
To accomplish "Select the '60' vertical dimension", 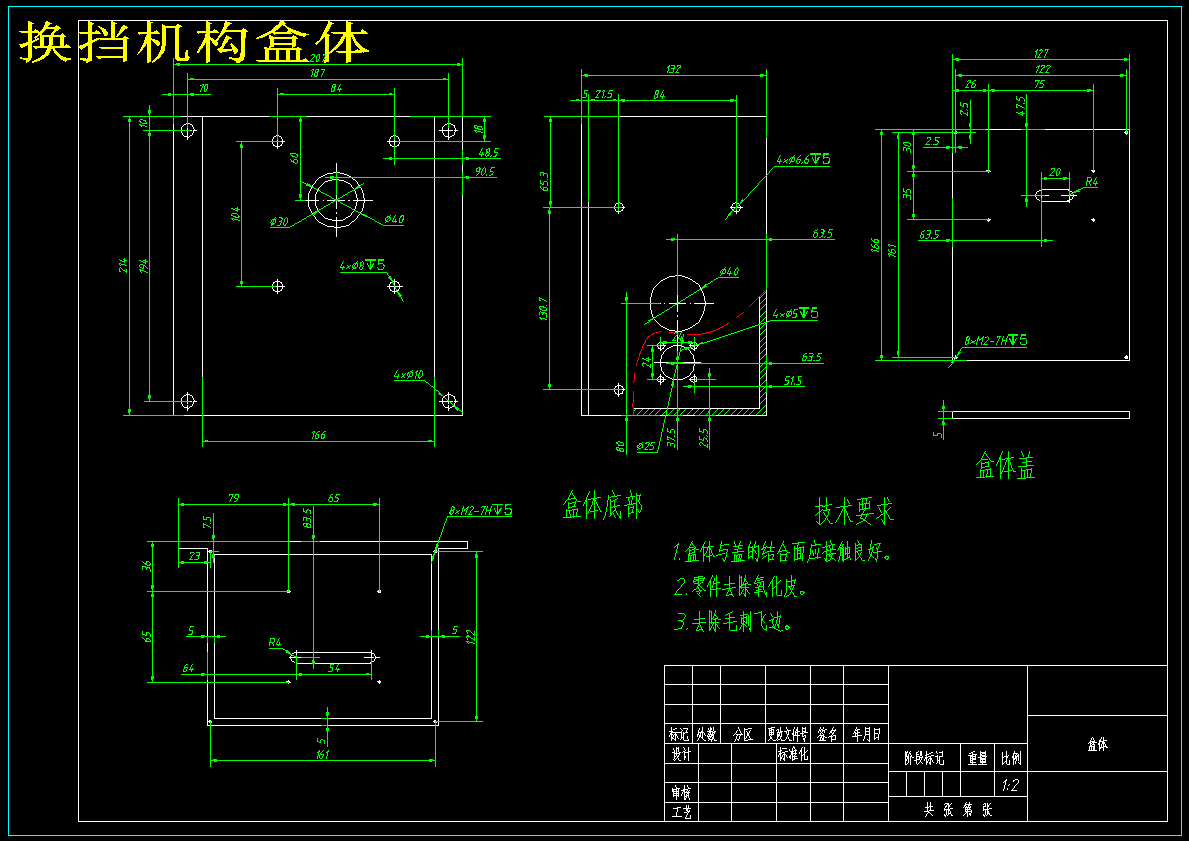I will tap(295, 158).
